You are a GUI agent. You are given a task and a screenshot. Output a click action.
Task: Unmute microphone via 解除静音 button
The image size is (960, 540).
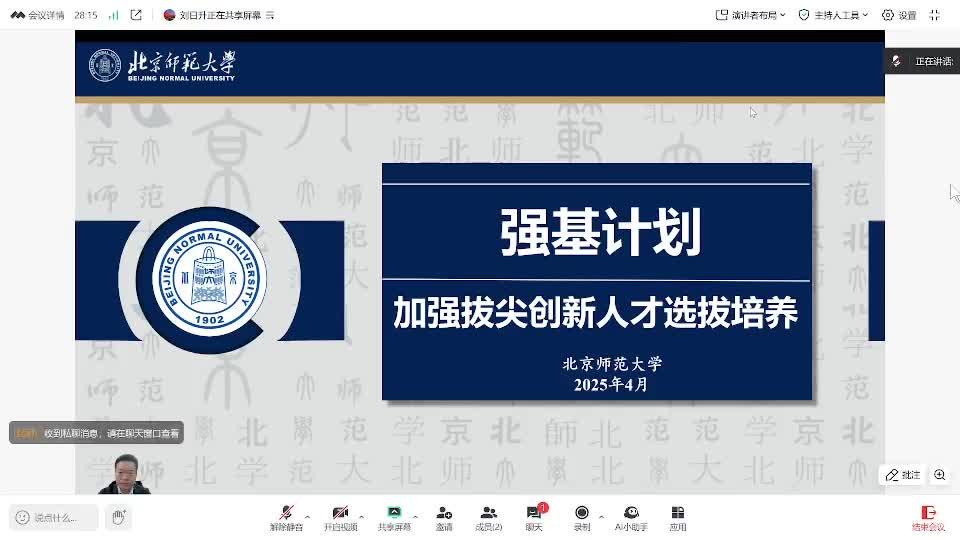click(286, 518)
